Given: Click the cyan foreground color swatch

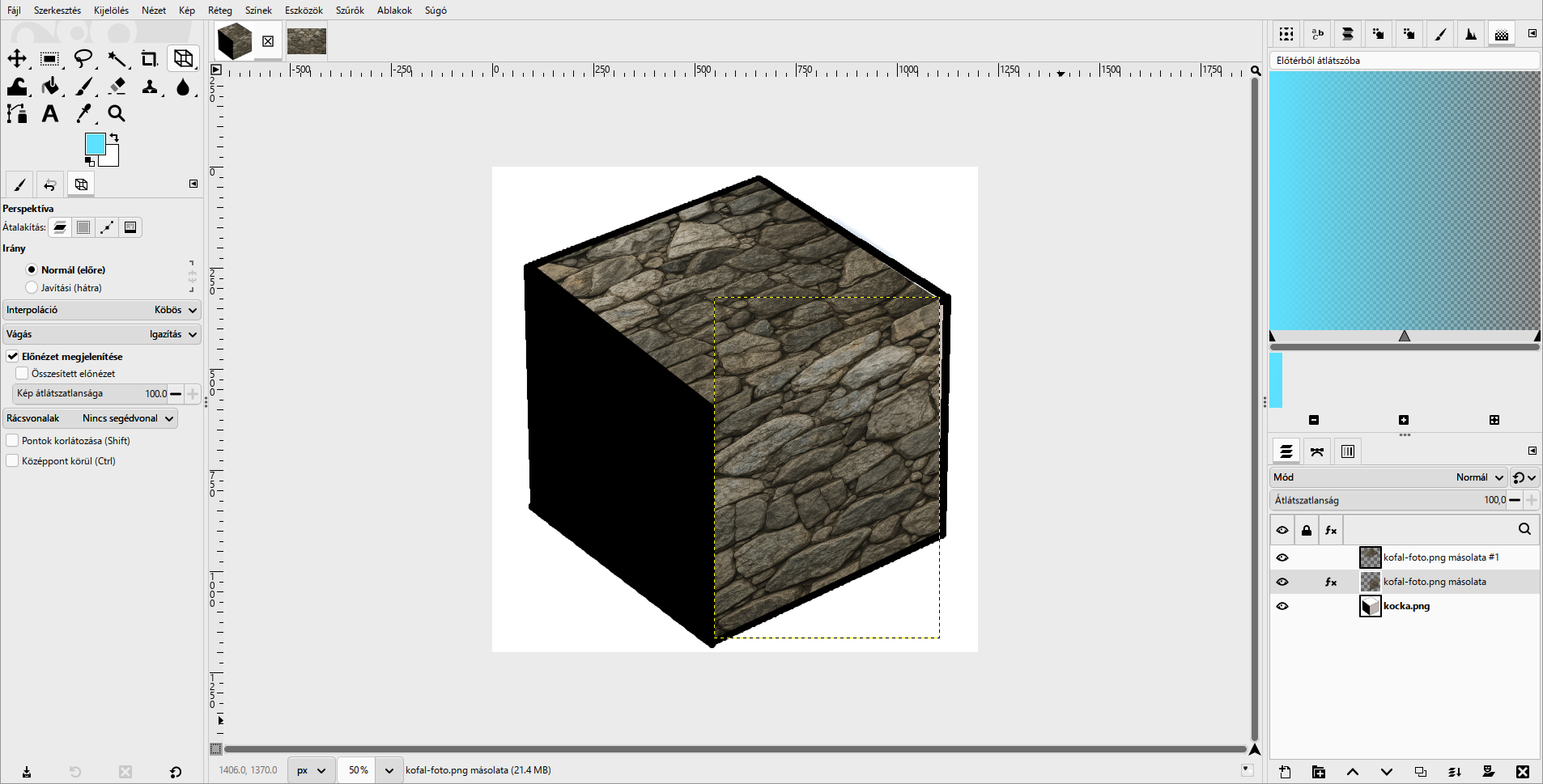Looking at the screenshot, I should point(95,144).
